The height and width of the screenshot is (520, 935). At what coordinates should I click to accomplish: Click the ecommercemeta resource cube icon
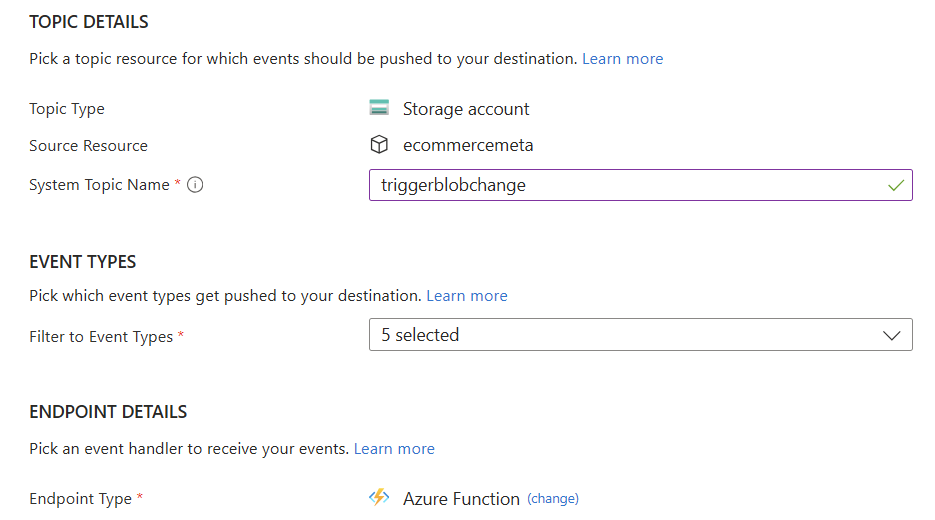(x=379, y=144)
